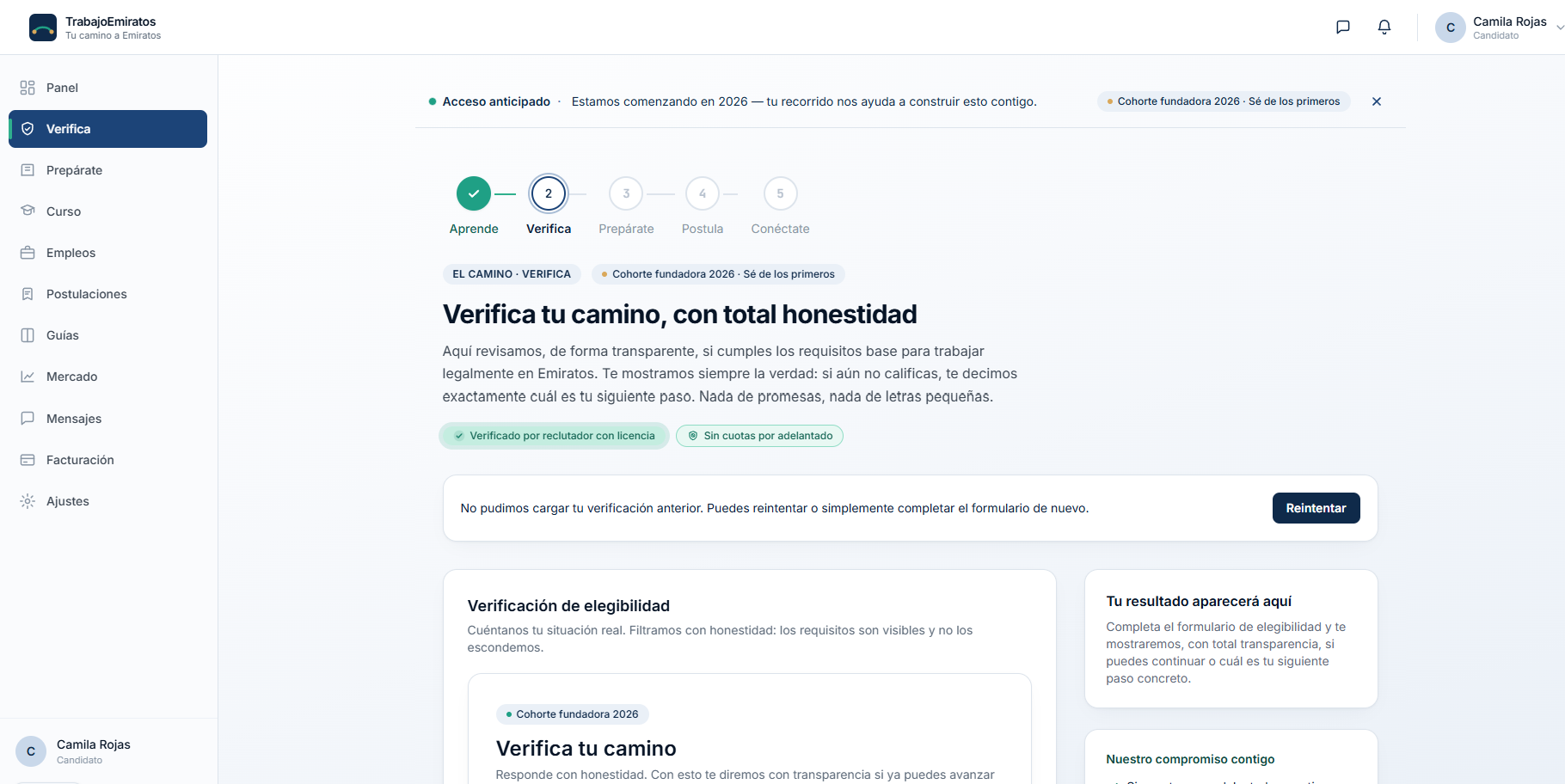Click the Cohorte fundadora badge beside EL CAMINO tag
Screen dimensions: 1565x784
tap(718, 274)
